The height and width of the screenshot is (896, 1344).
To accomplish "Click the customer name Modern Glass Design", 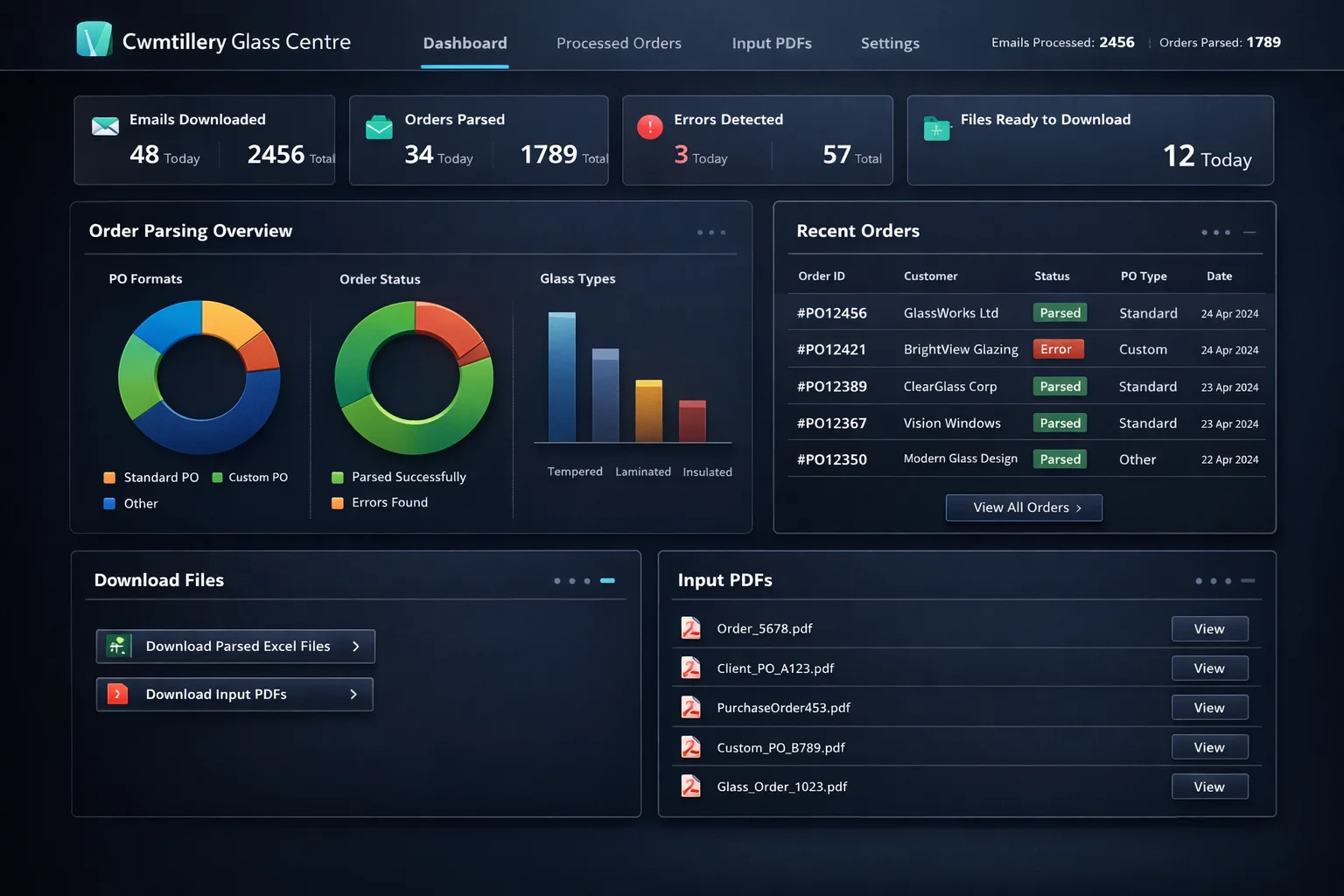I will click(x=960, y=458).
